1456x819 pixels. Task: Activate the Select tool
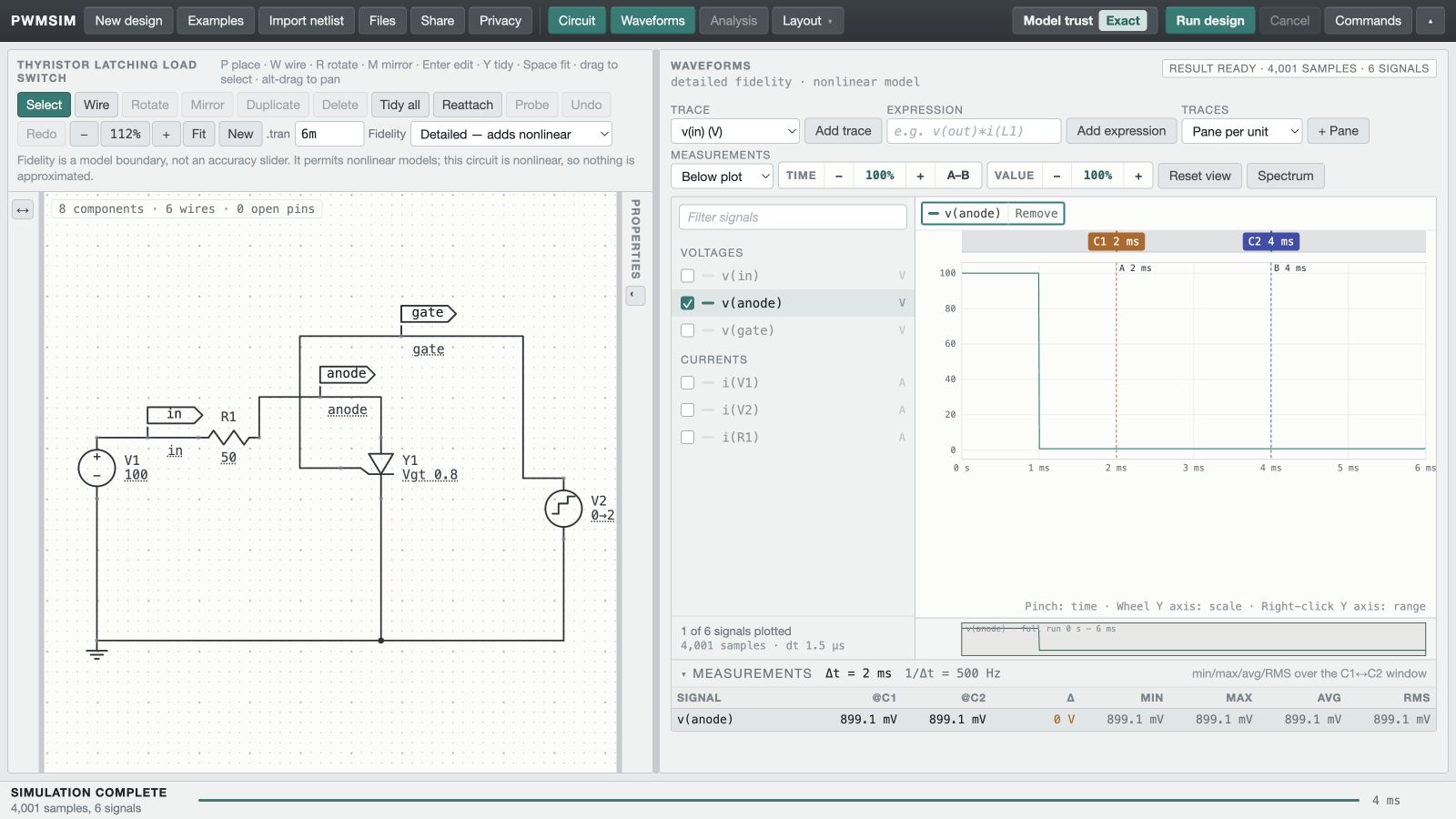click(44, 105)
